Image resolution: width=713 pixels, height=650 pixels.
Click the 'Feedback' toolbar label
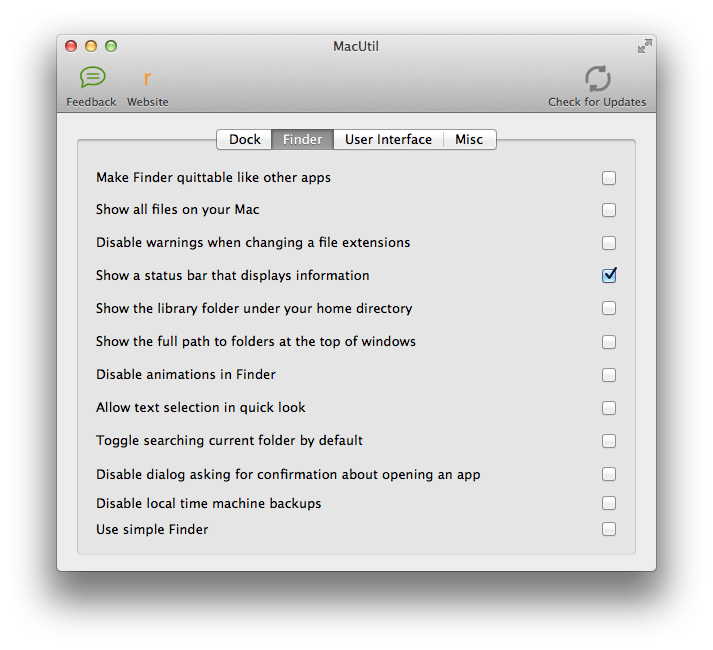91,102
